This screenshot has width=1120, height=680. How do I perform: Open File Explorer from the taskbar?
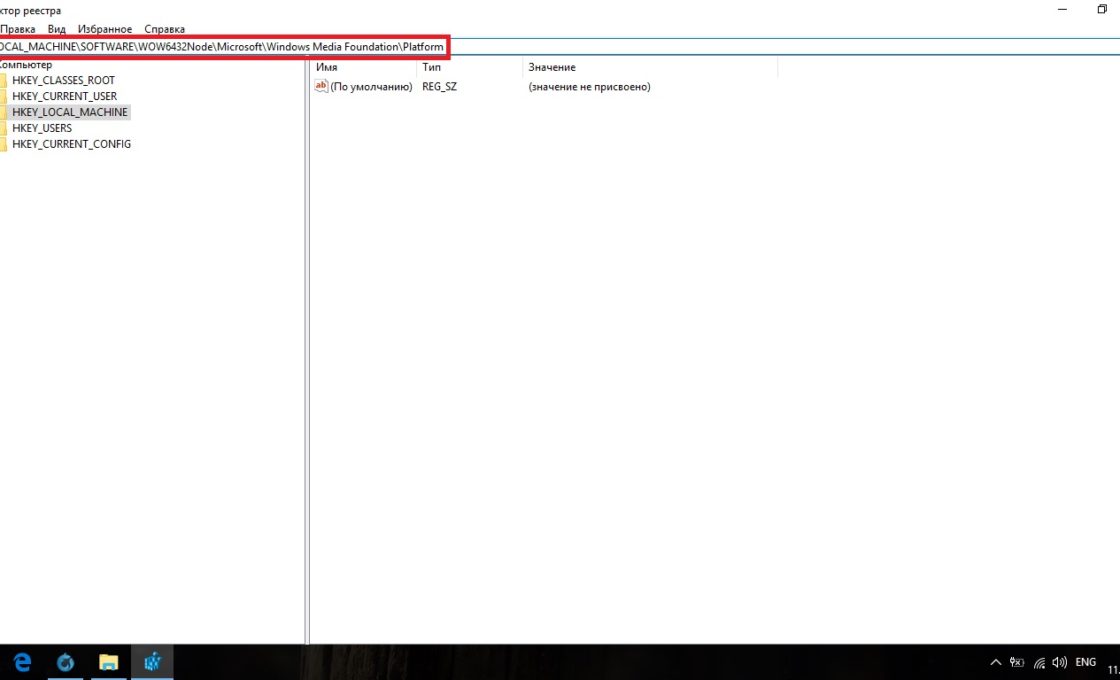(x=108, y=662)
